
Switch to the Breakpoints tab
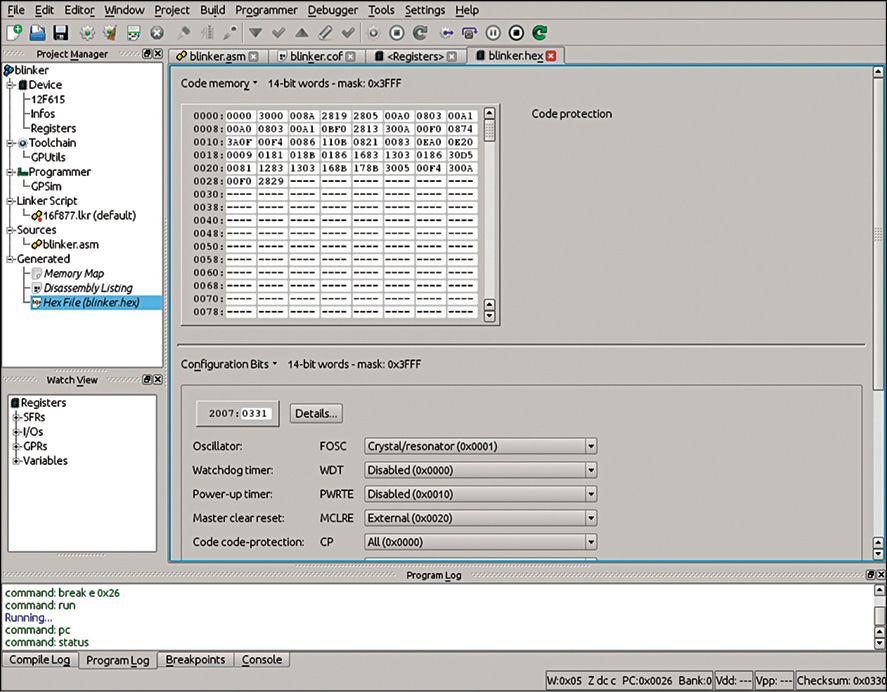(196, 660)
